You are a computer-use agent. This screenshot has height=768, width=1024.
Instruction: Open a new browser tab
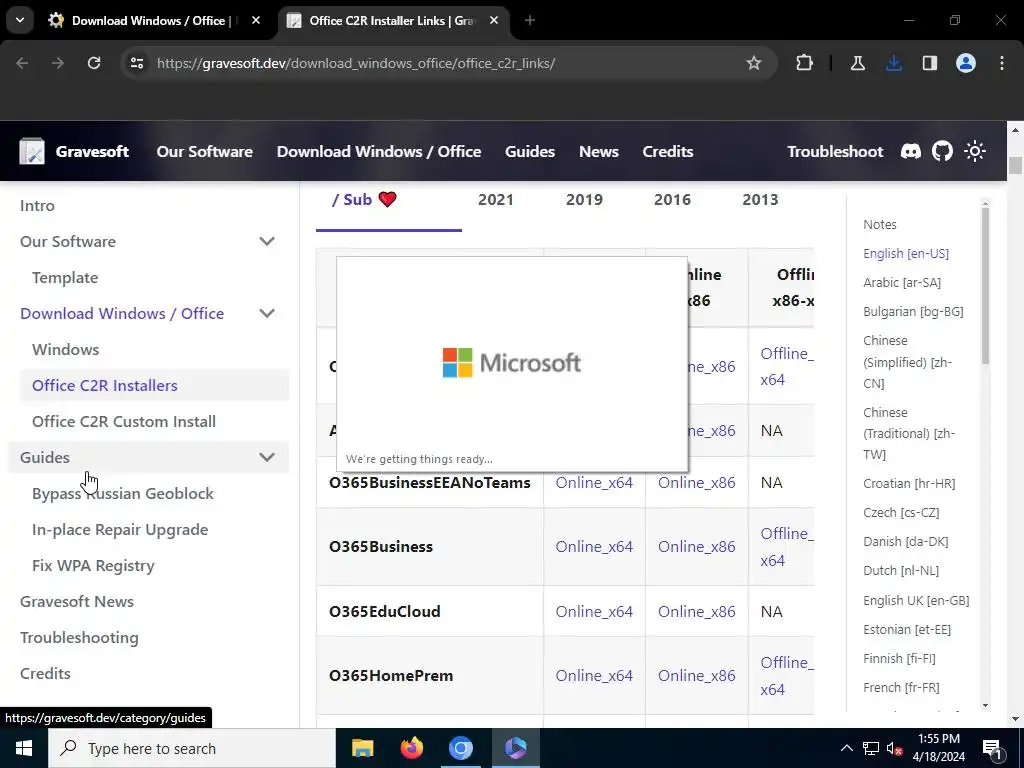[x=530, y=20]
